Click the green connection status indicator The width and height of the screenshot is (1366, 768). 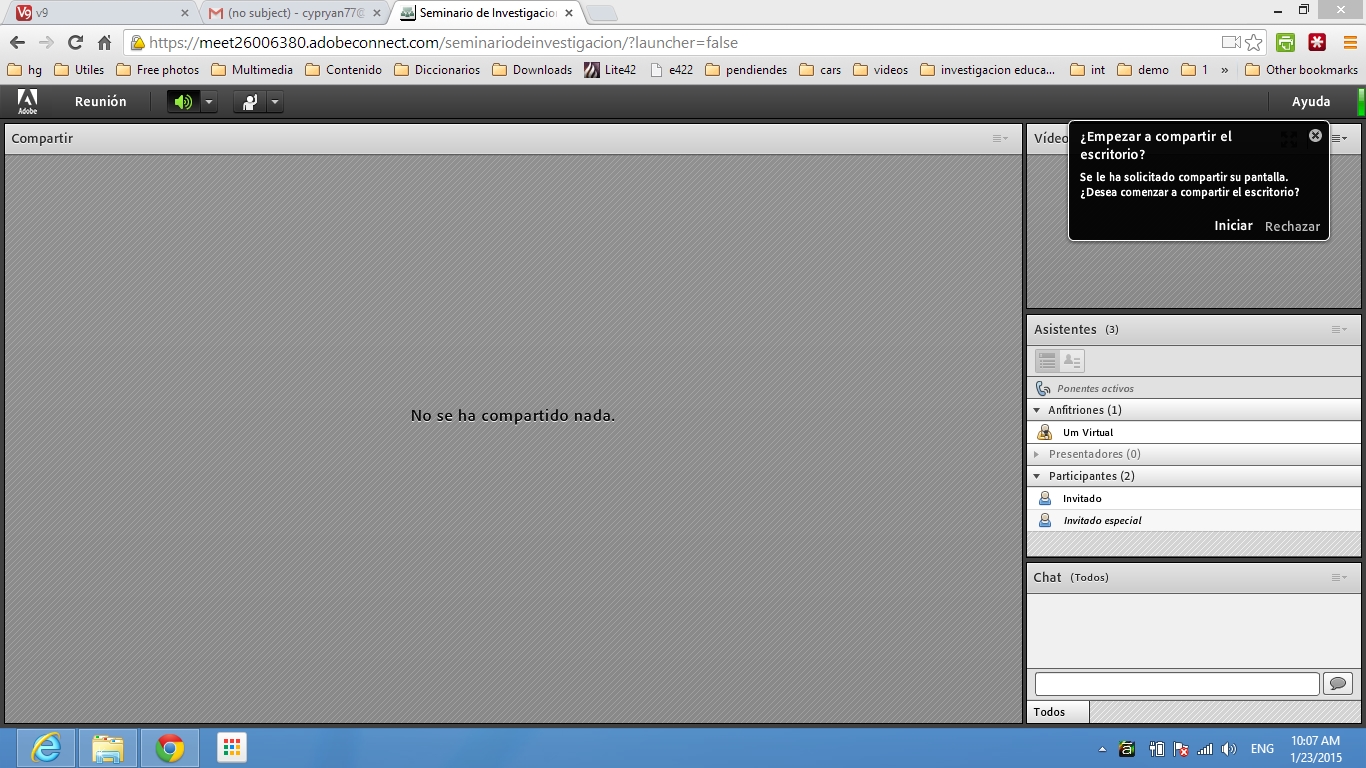click(x=1361, y=102)
